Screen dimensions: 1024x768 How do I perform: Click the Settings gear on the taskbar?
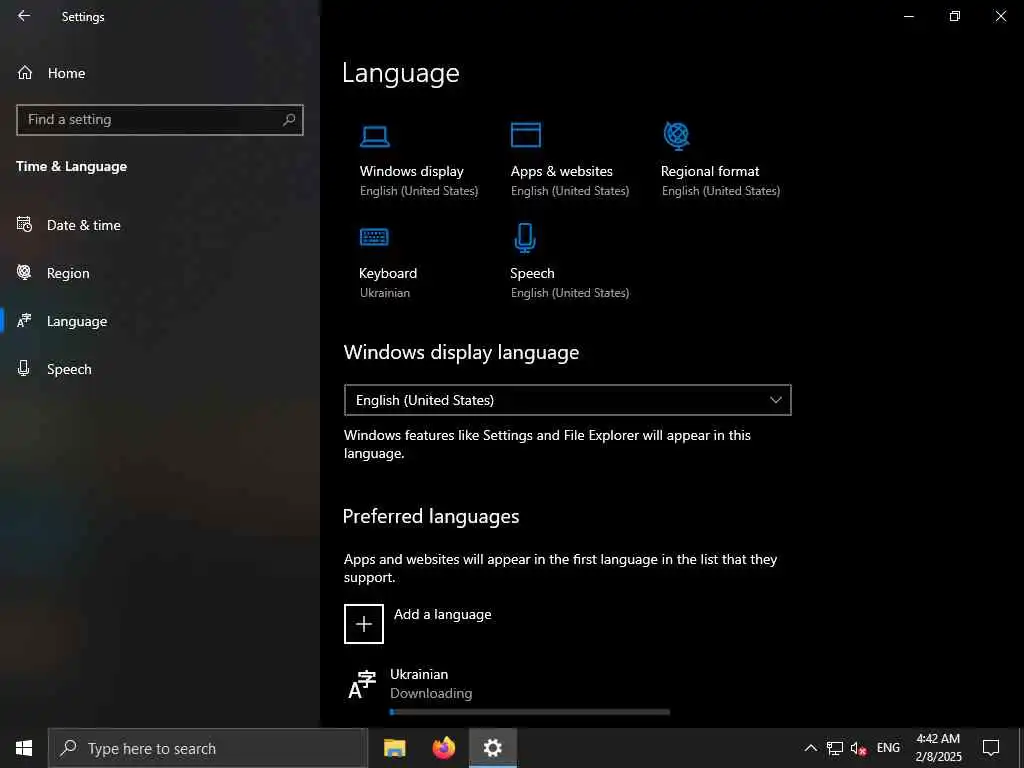coord(492,748)
